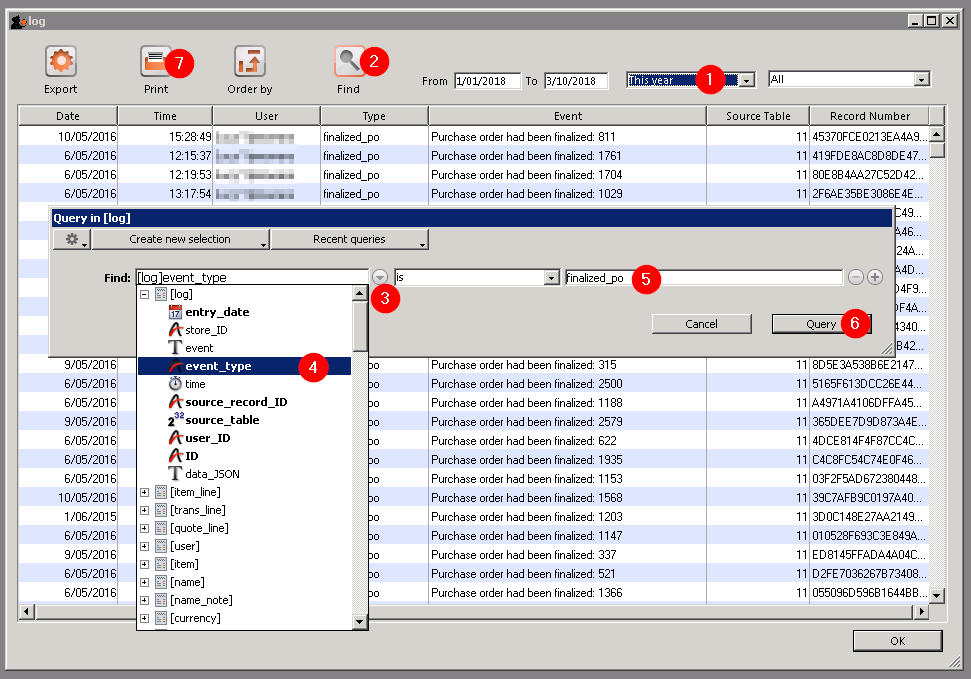Open the query settings gear menu

tap(71, 240)
